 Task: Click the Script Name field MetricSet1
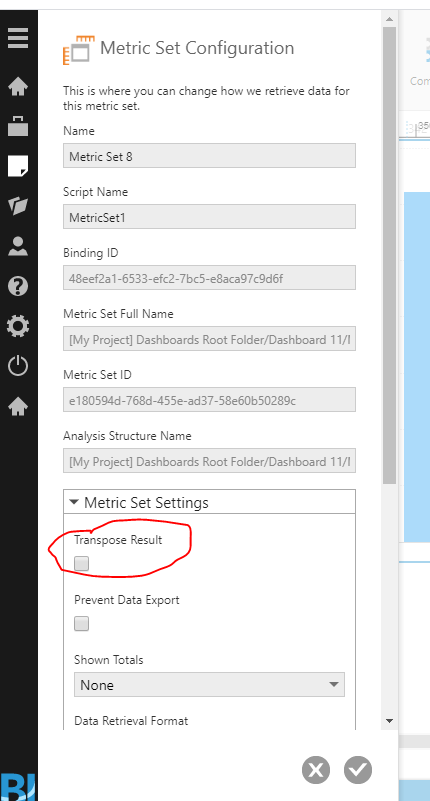pos(209,217)
